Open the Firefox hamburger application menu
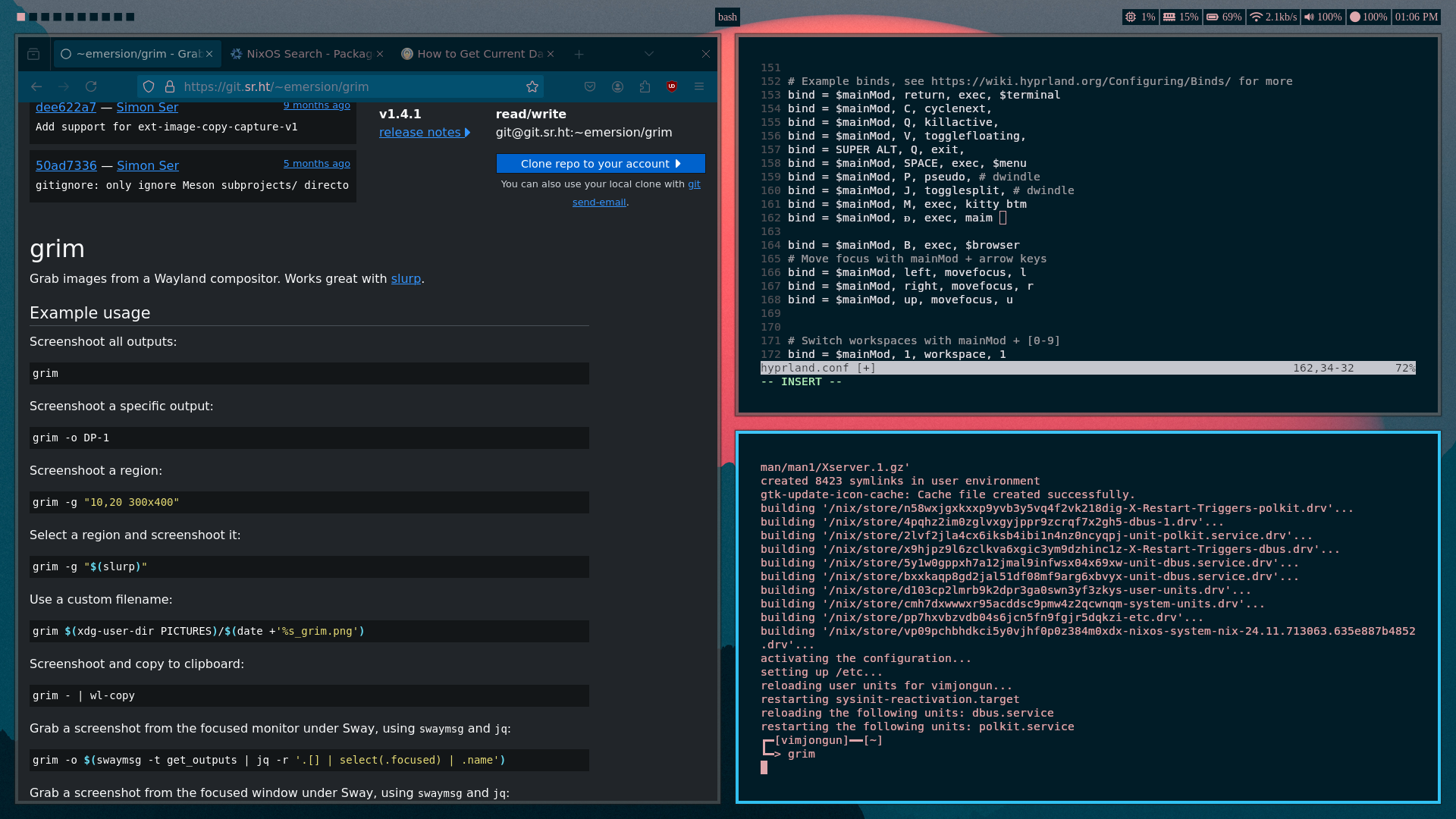Image resolution: width=1456 pixels, height=819 pixels. [699, 86]
